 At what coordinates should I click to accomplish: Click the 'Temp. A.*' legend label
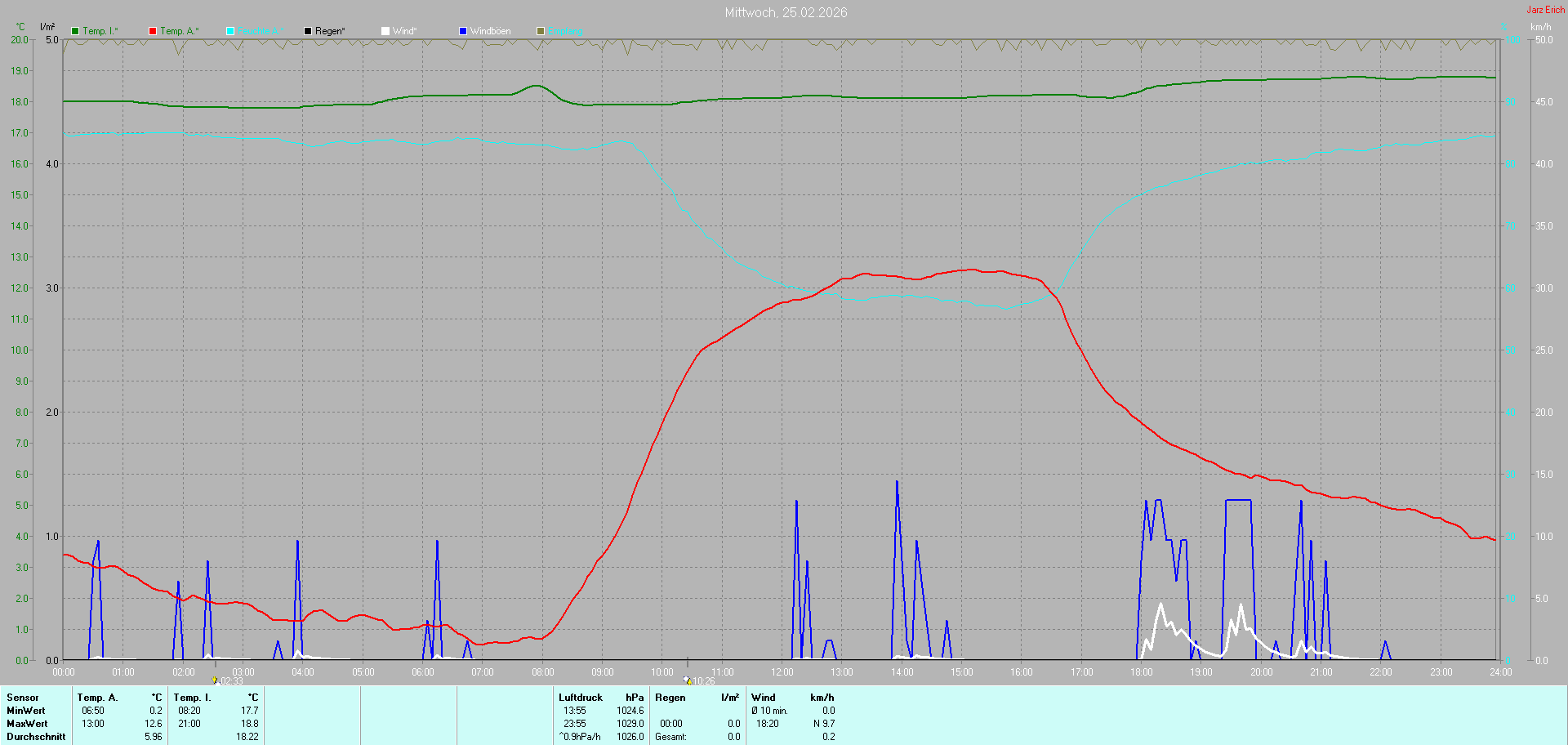(x=180, y=31)
